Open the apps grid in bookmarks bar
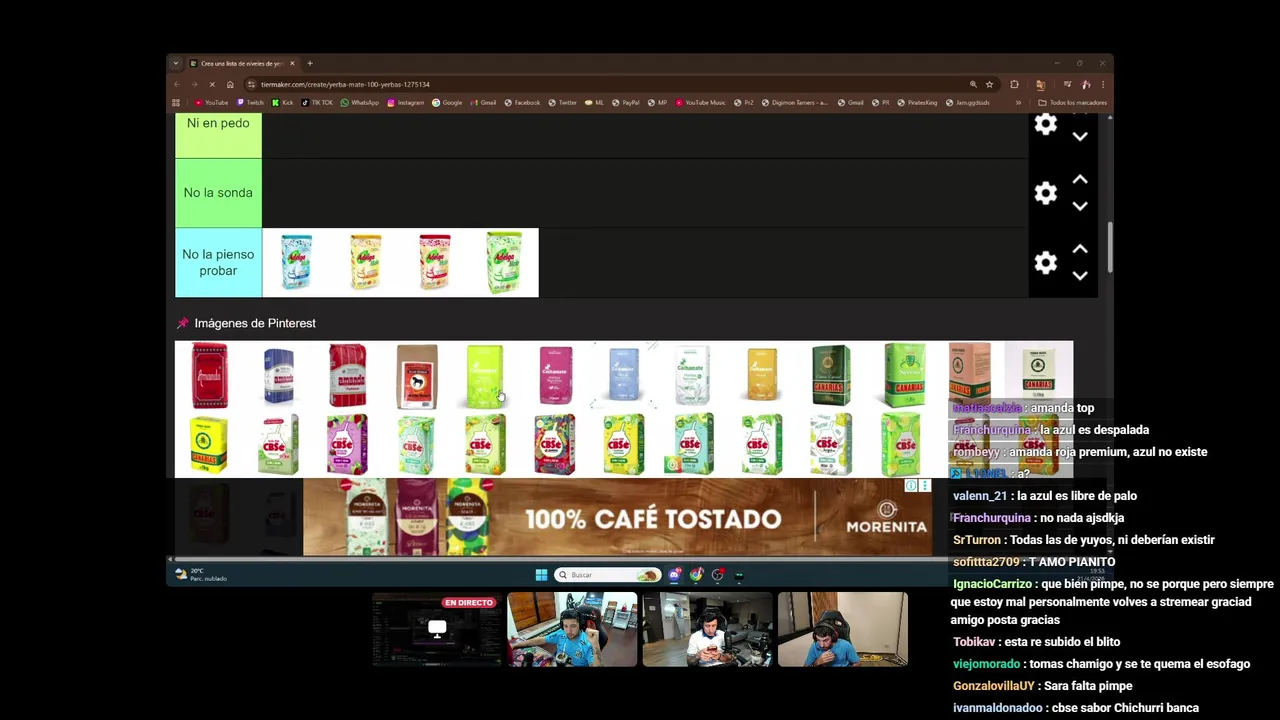The width and height of the screenshot is (1280, 720). tap(176, 102)
